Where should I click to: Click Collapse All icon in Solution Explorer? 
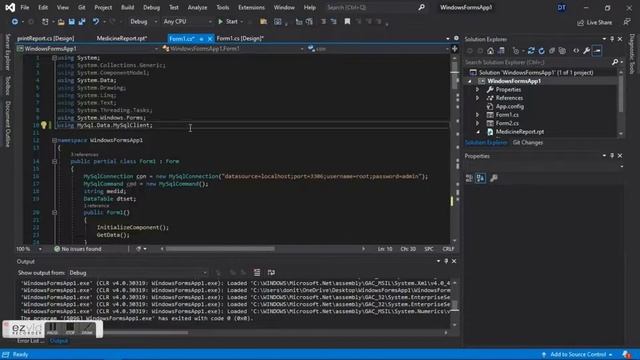[x=552, y=51]
